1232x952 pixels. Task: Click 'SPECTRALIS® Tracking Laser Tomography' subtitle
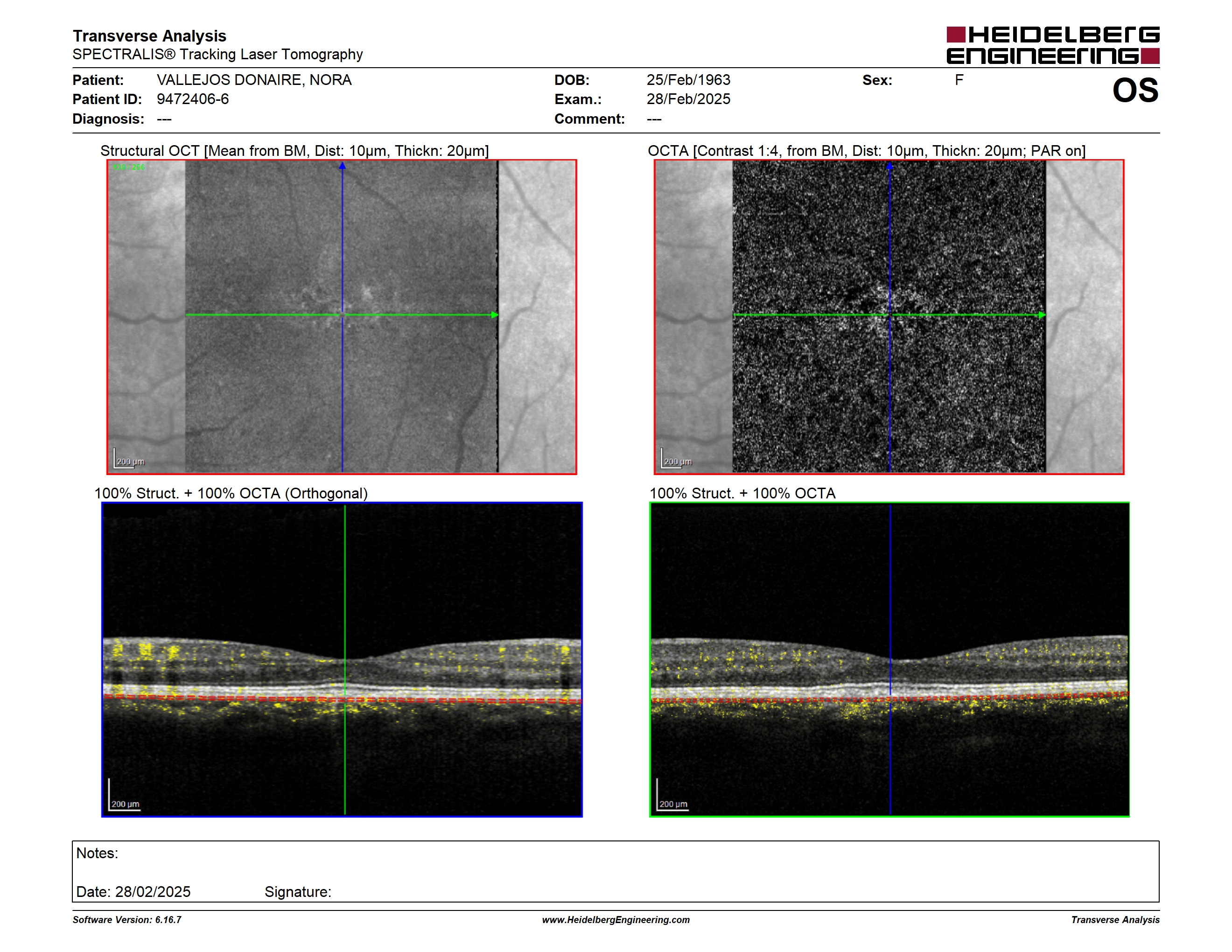click(x=218, y=54)
